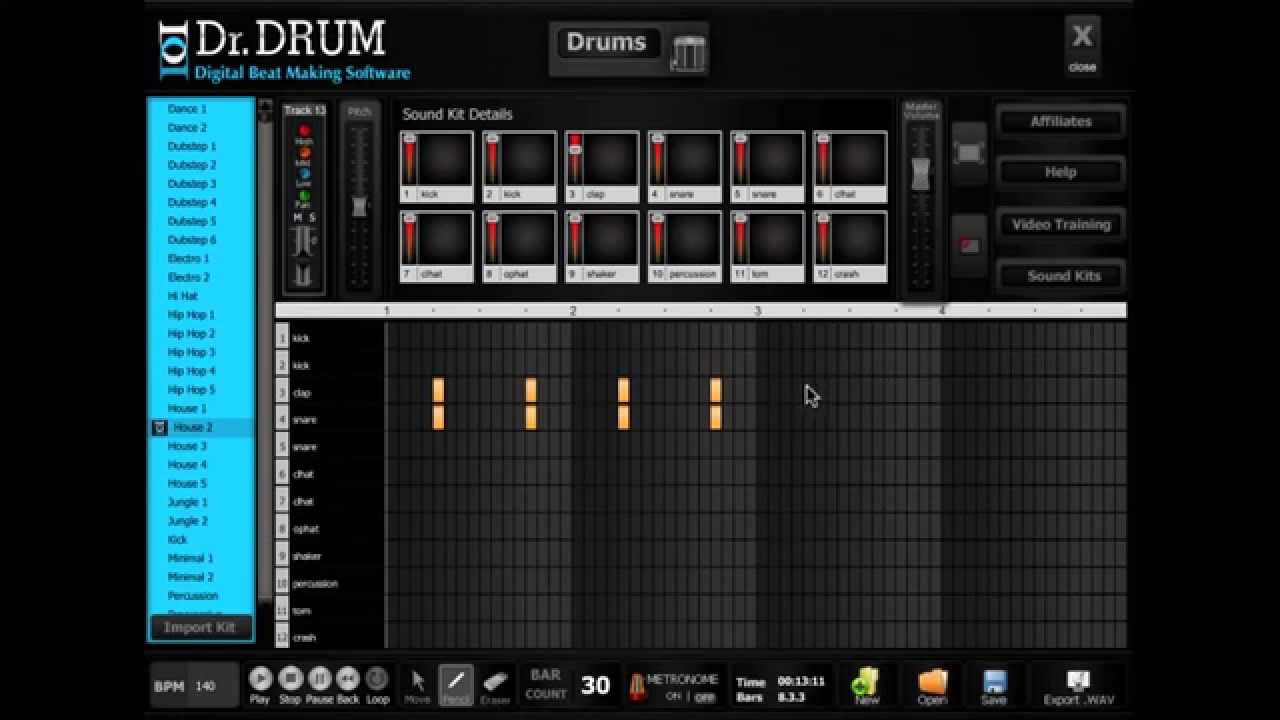
Task: Open the Drums module icon at top
Action: click(689, 52)
